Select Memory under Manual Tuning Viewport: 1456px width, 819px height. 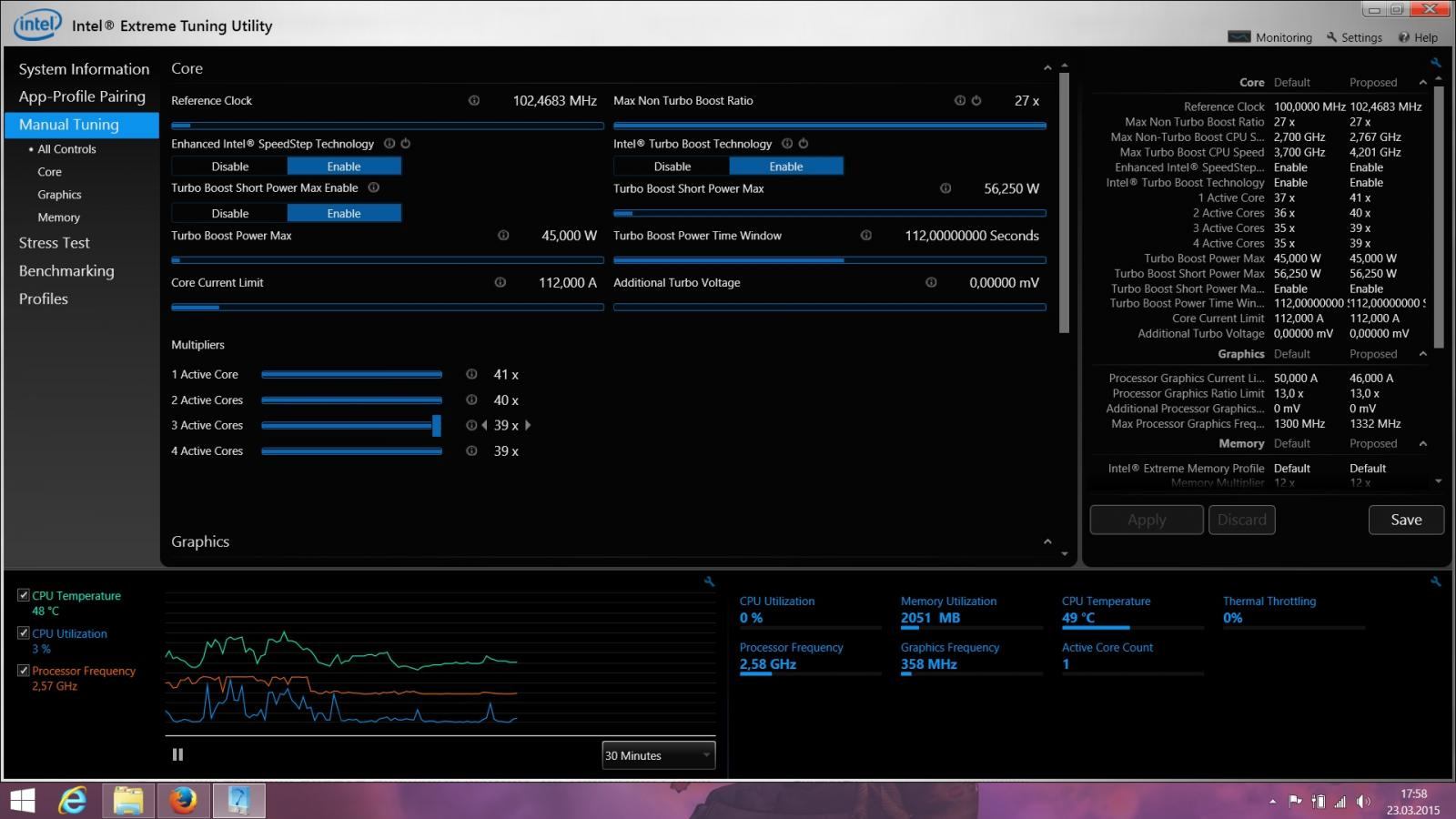59,217
